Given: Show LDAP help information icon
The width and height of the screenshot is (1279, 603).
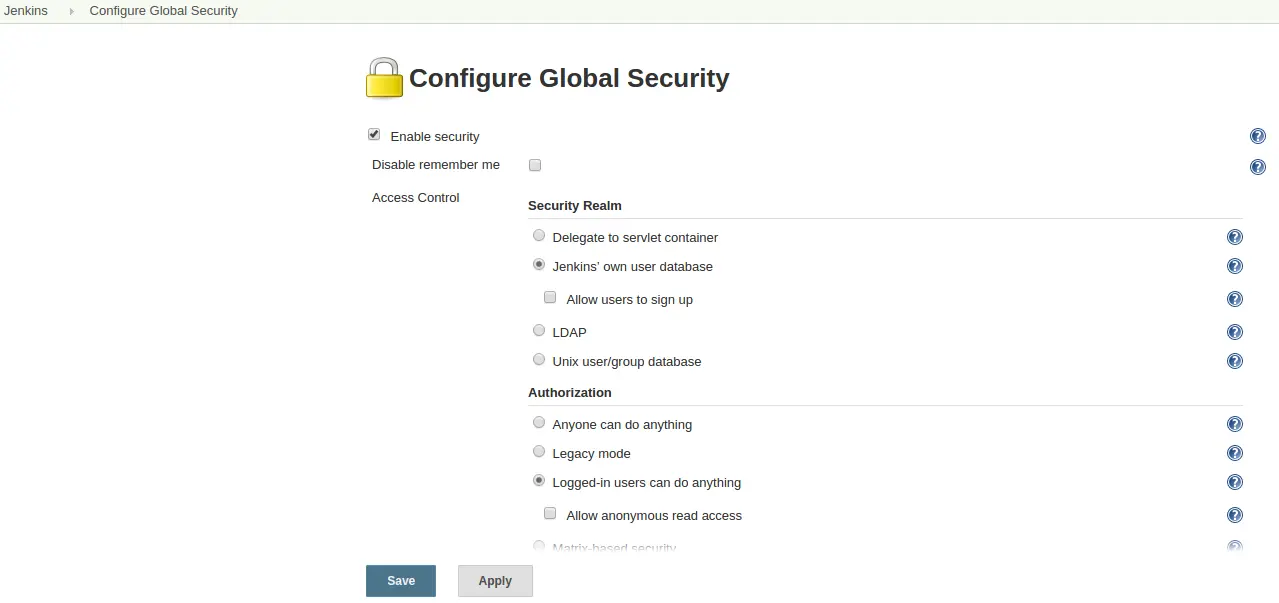Looking at the screenshot, I should click(x=1234, y=332).
